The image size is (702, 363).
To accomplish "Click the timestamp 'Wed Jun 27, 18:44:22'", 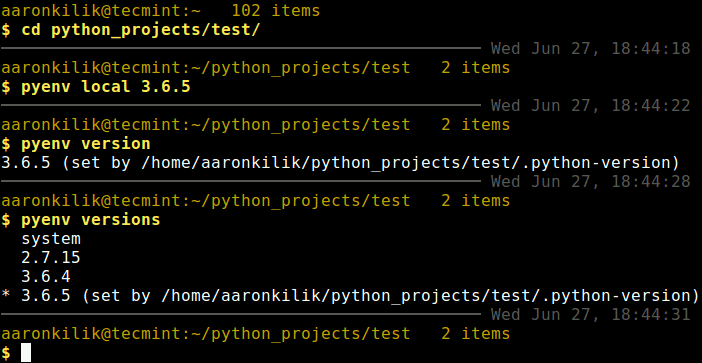I will [x=591, y=106].
